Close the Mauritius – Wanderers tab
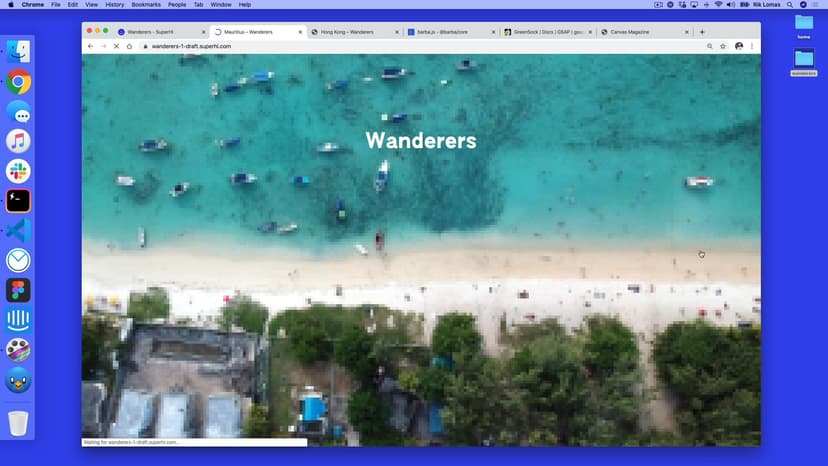Screen dimensions: 828x466 (x=299, y=32)
